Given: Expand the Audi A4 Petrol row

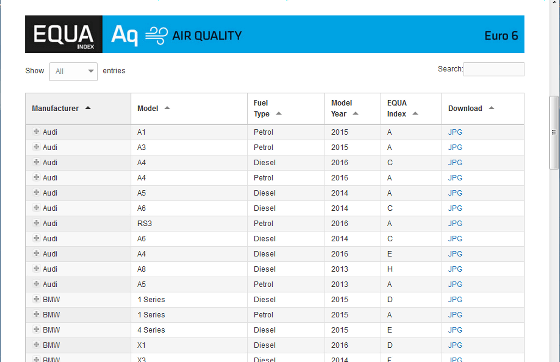Looking at the screenshot, I should tap(36, 177).
